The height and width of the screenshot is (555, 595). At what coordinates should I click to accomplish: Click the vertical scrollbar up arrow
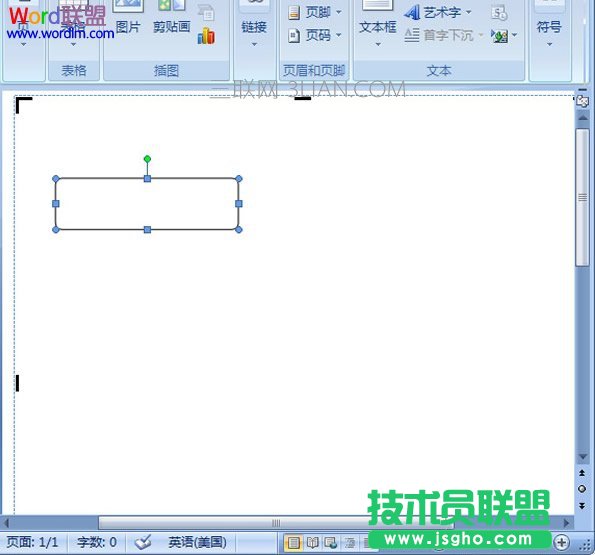(x=583, y=118)
